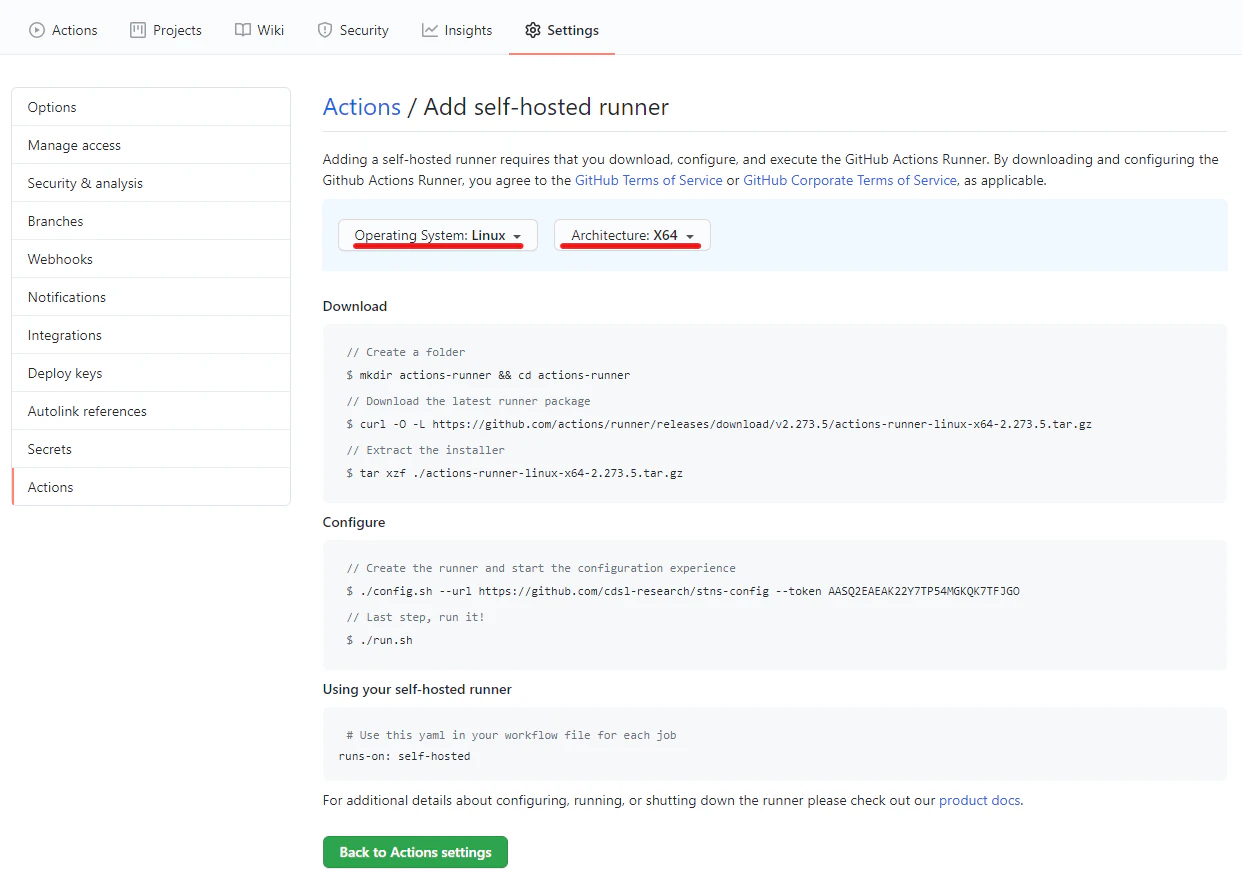Click the Configure section heading
The height and width of the screenshot is (872, 1242).
354,522
